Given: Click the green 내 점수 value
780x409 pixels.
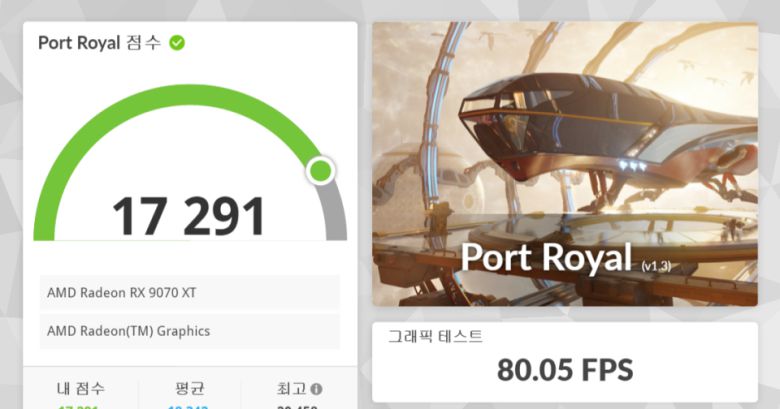Looking at the screenshot, I should 78,407.
